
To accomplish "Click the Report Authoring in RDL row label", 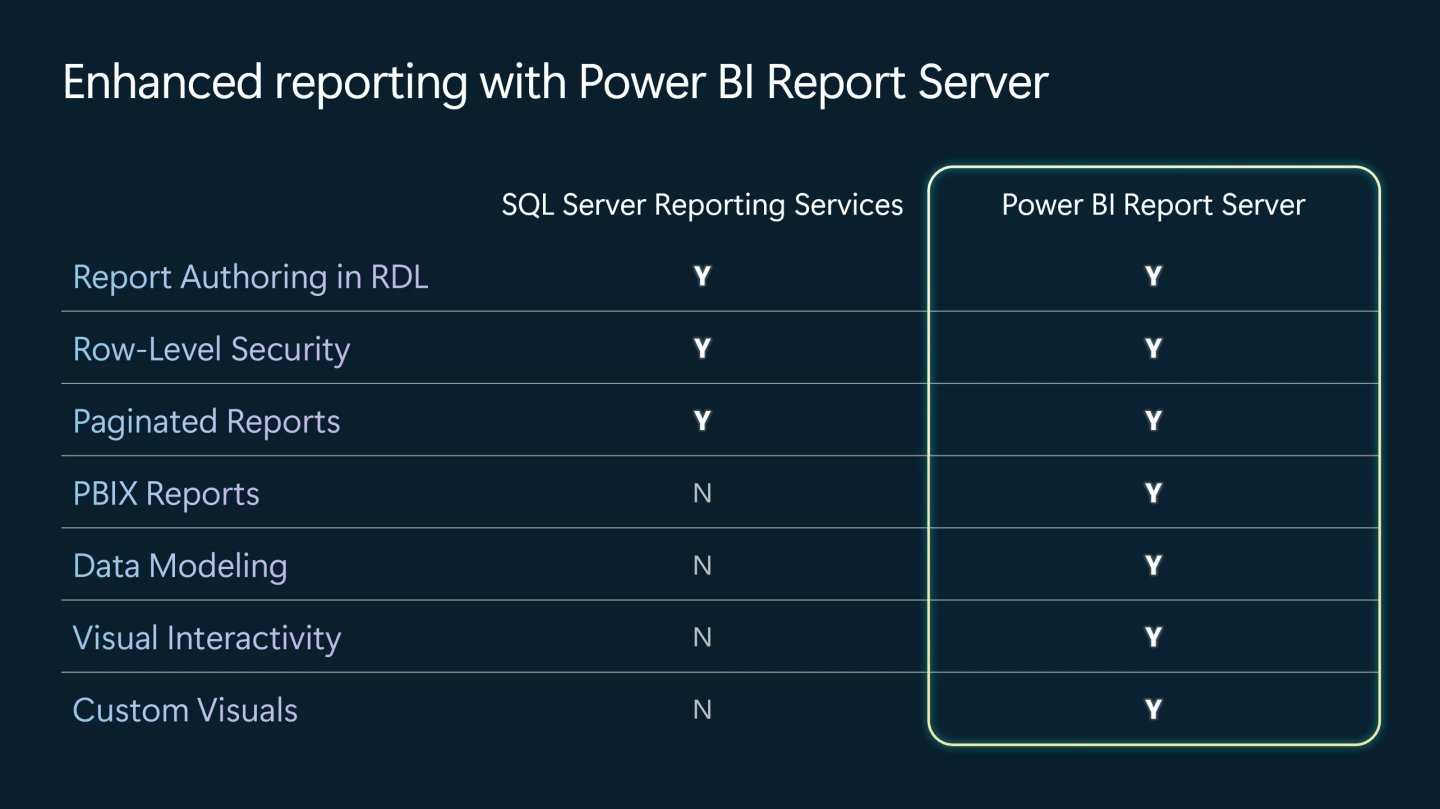I will [x=251, y=277].
